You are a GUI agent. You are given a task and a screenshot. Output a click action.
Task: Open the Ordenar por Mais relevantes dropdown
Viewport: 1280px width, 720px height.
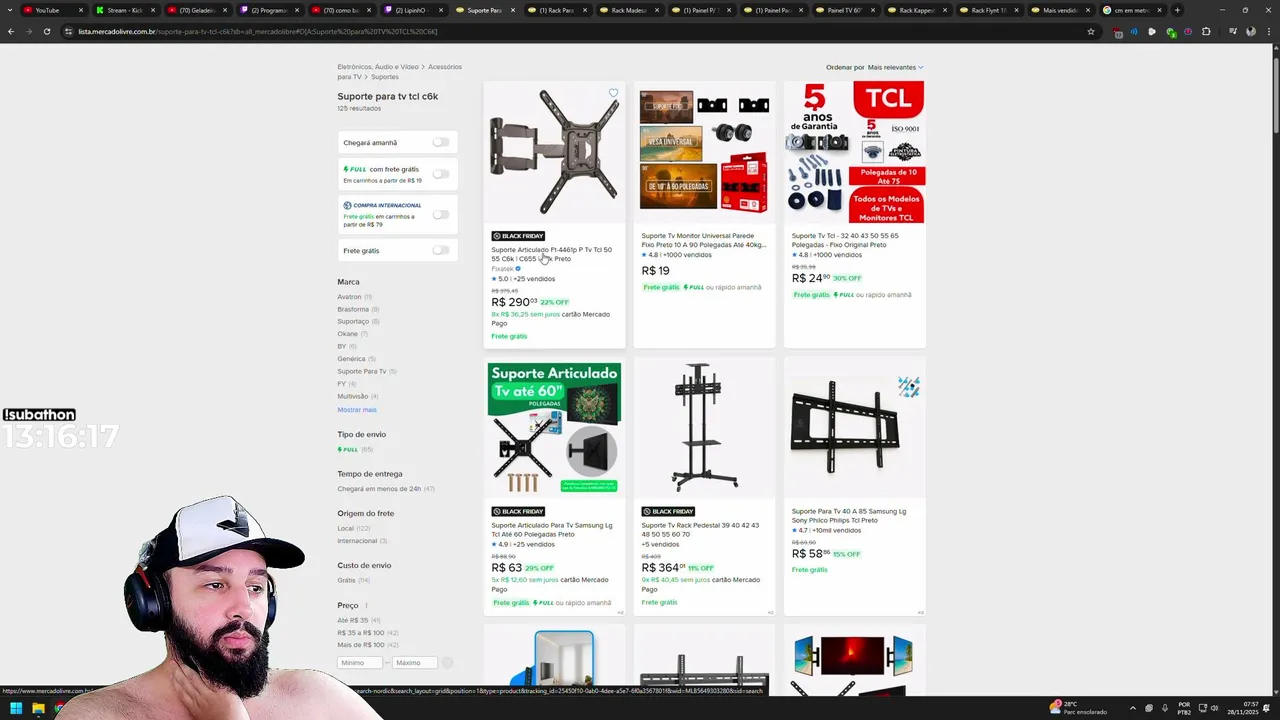[x=895, y=67]
